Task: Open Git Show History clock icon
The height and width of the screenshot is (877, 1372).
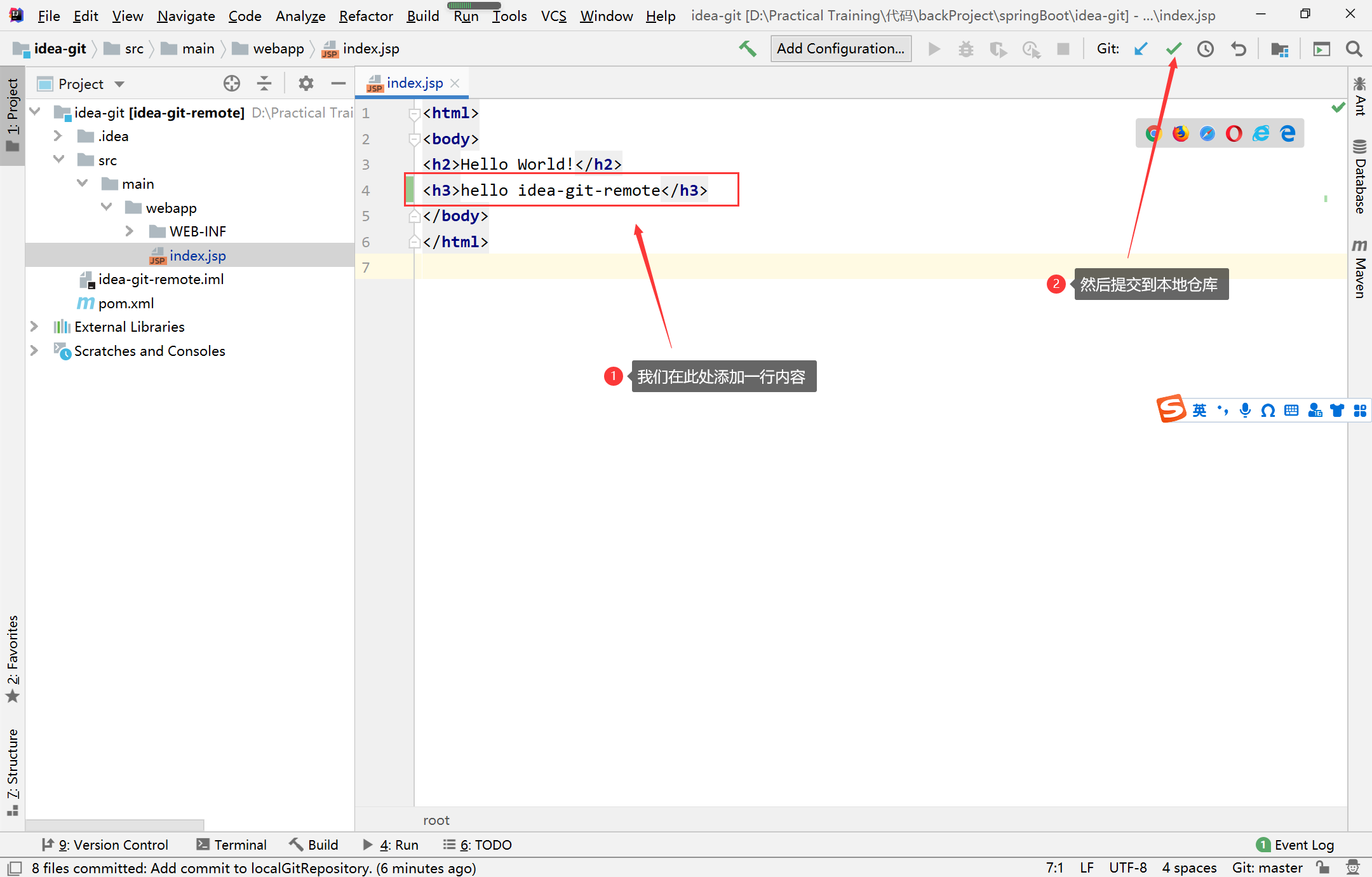Action: pyautogui.click(x=1206, y=49)
